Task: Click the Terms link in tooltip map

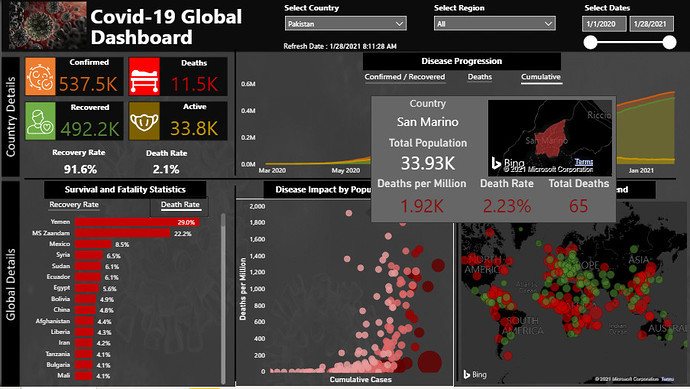Action: (584, 162)
